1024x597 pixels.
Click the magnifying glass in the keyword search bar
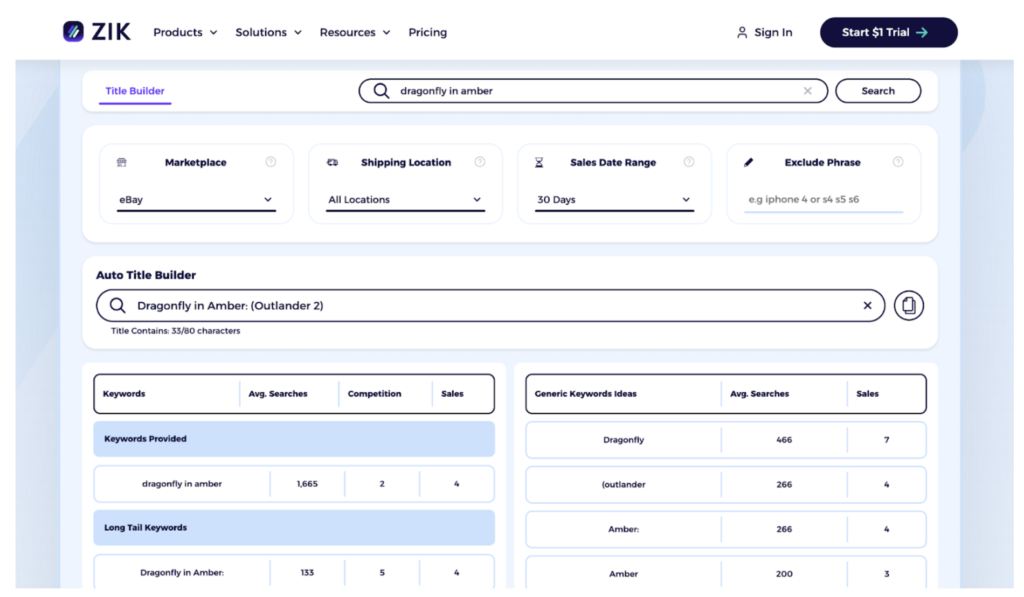pos(381,90)
